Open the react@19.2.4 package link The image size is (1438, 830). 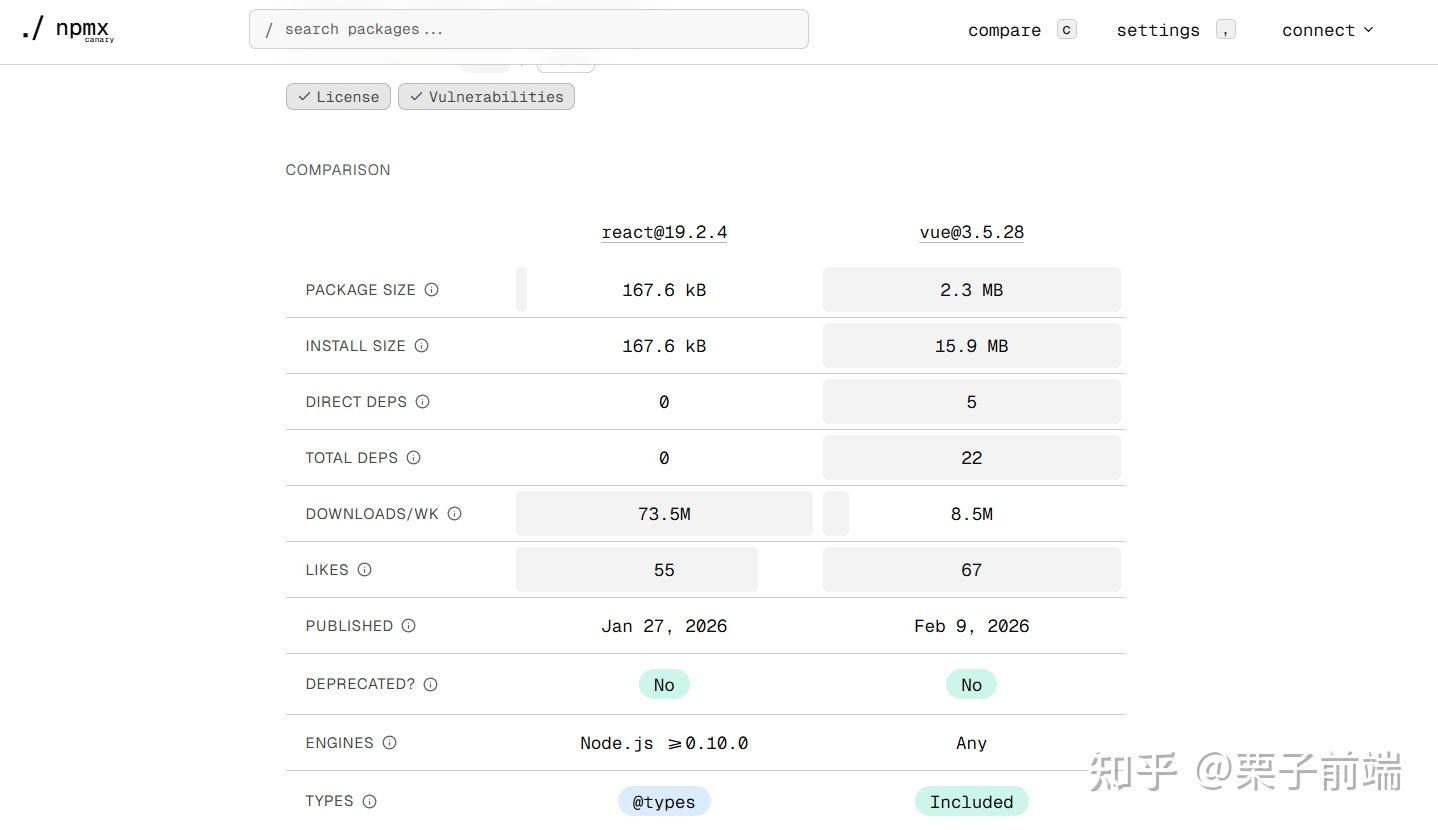pyautogui.click(x=664, y=232)
